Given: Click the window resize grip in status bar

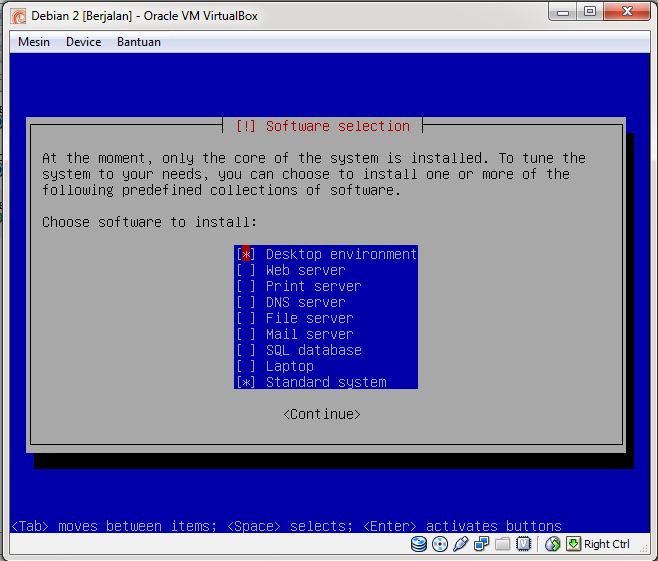Looking at the screenshot, I should coord(645,548).
